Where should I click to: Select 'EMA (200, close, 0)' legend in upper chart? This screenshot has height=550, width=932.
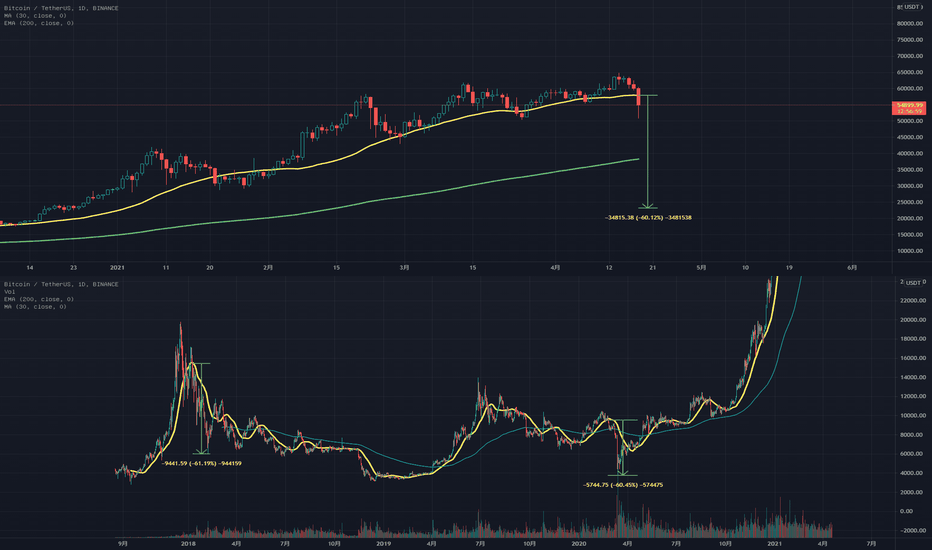point(39,23)
